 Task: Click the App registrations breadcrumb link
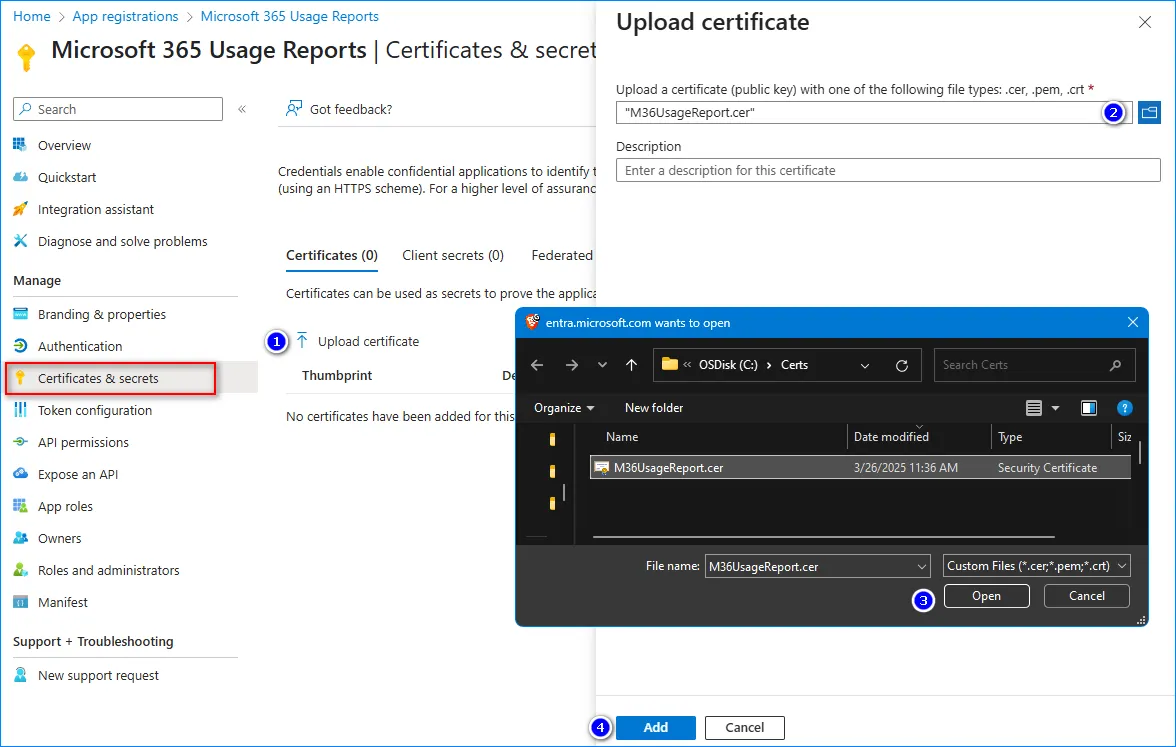point(125,16)
